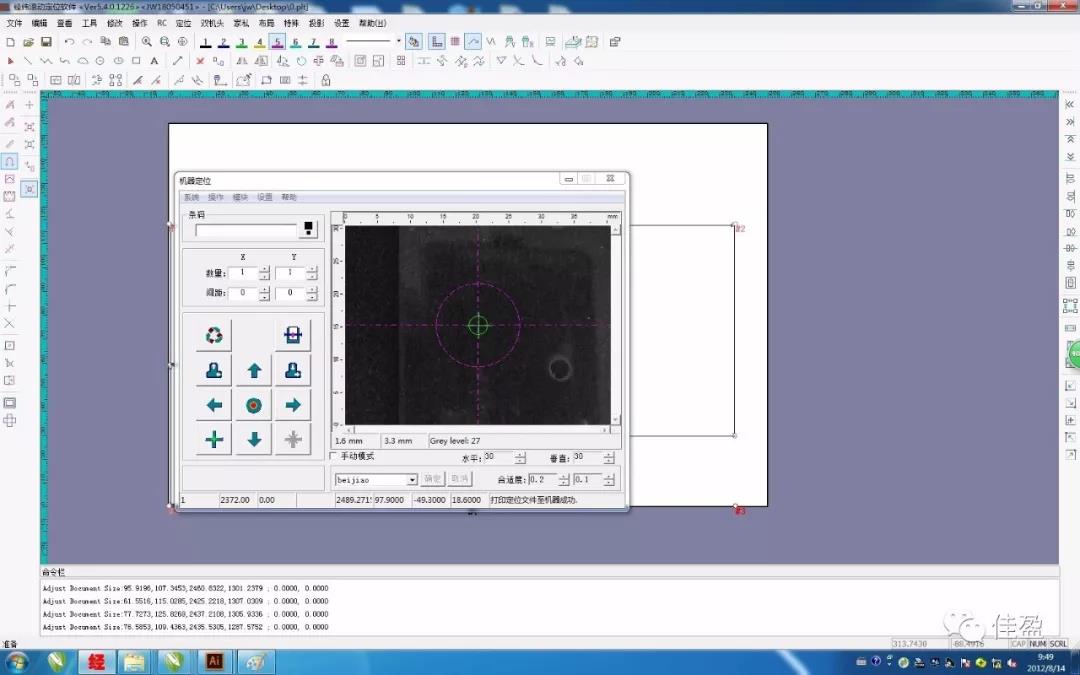Image resolution: width=1080 pixels, height=675 pixels.
Task: Open the line style dropdown in toolbar
Action: click(398, 42)
